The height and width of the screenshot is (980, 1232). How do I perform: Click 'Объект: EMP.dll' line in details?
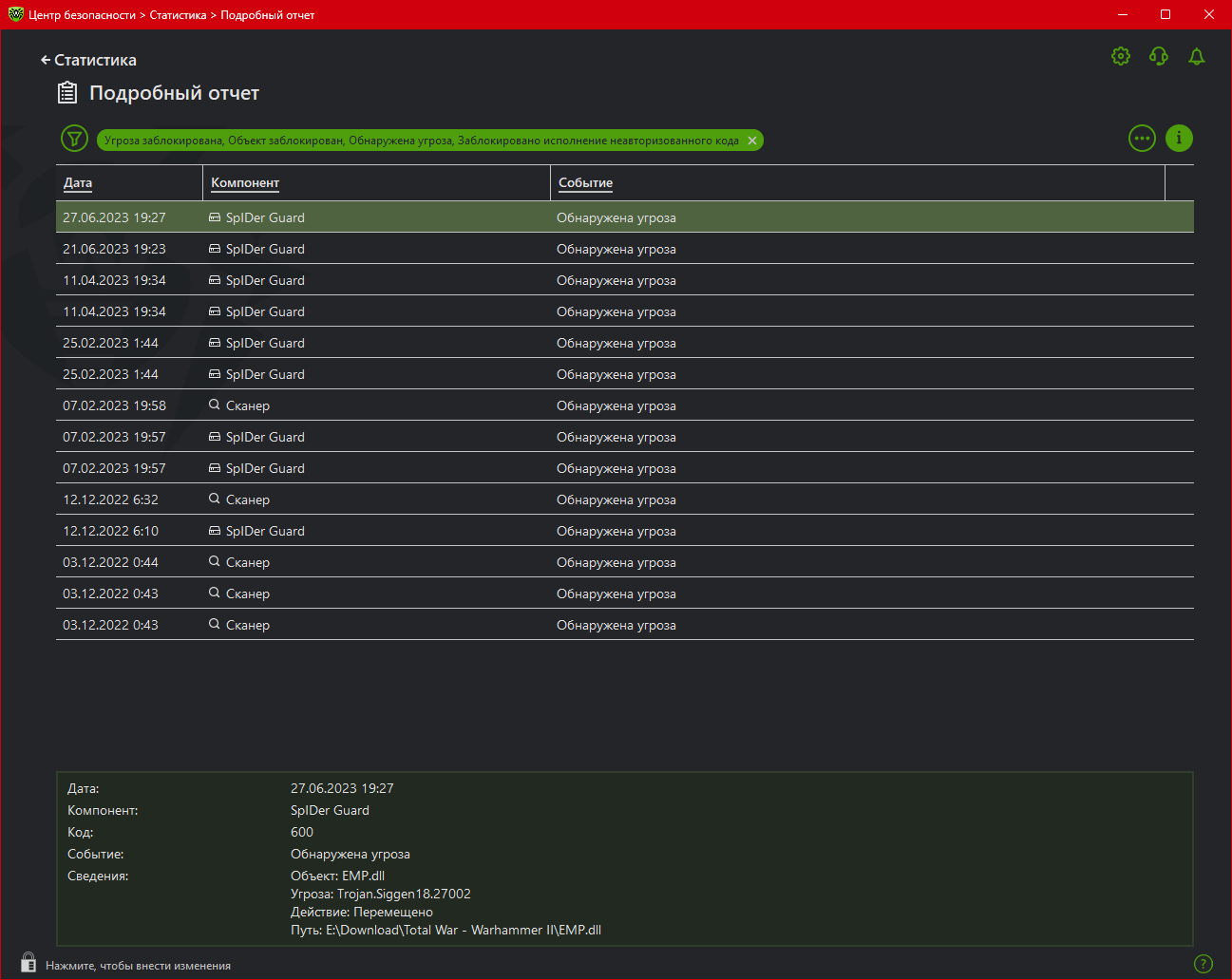[337, 876]
